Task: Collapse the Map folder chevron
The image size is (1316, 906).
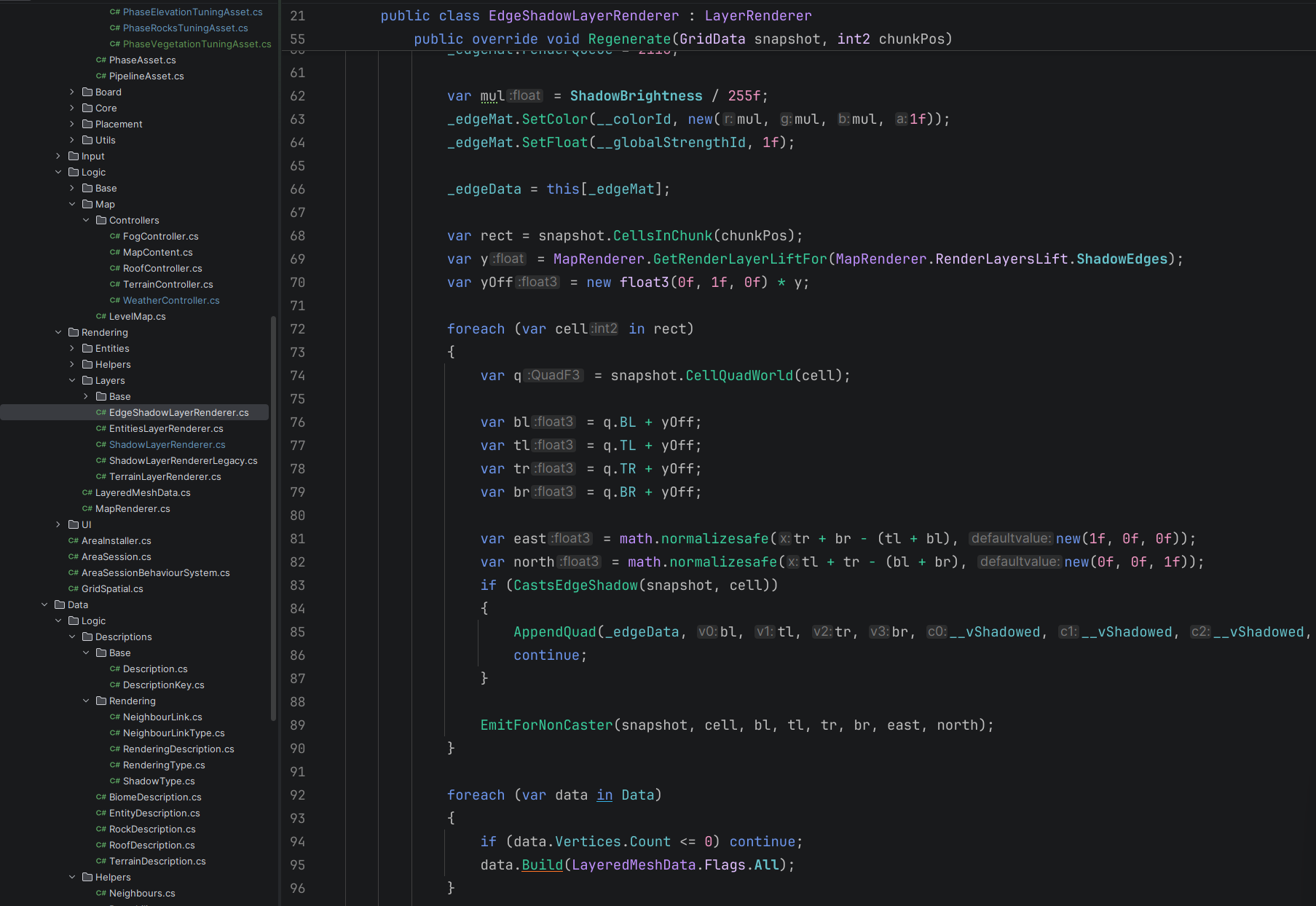Action: 72,205
